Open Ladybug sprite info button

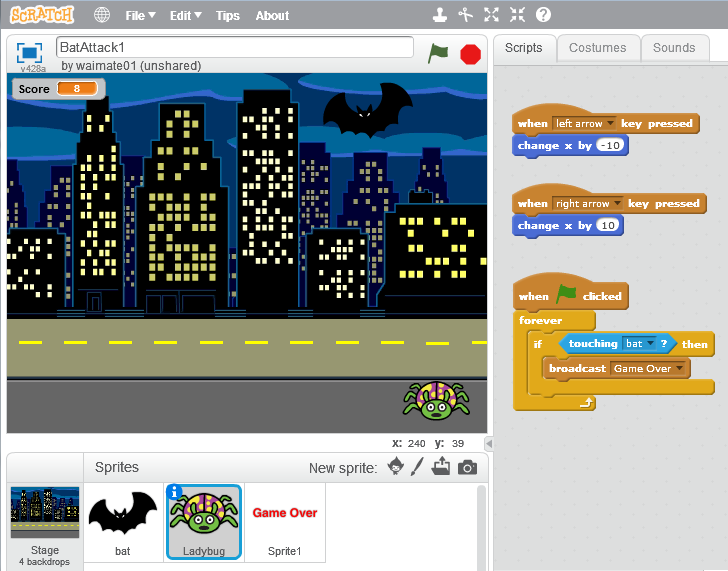175,491
